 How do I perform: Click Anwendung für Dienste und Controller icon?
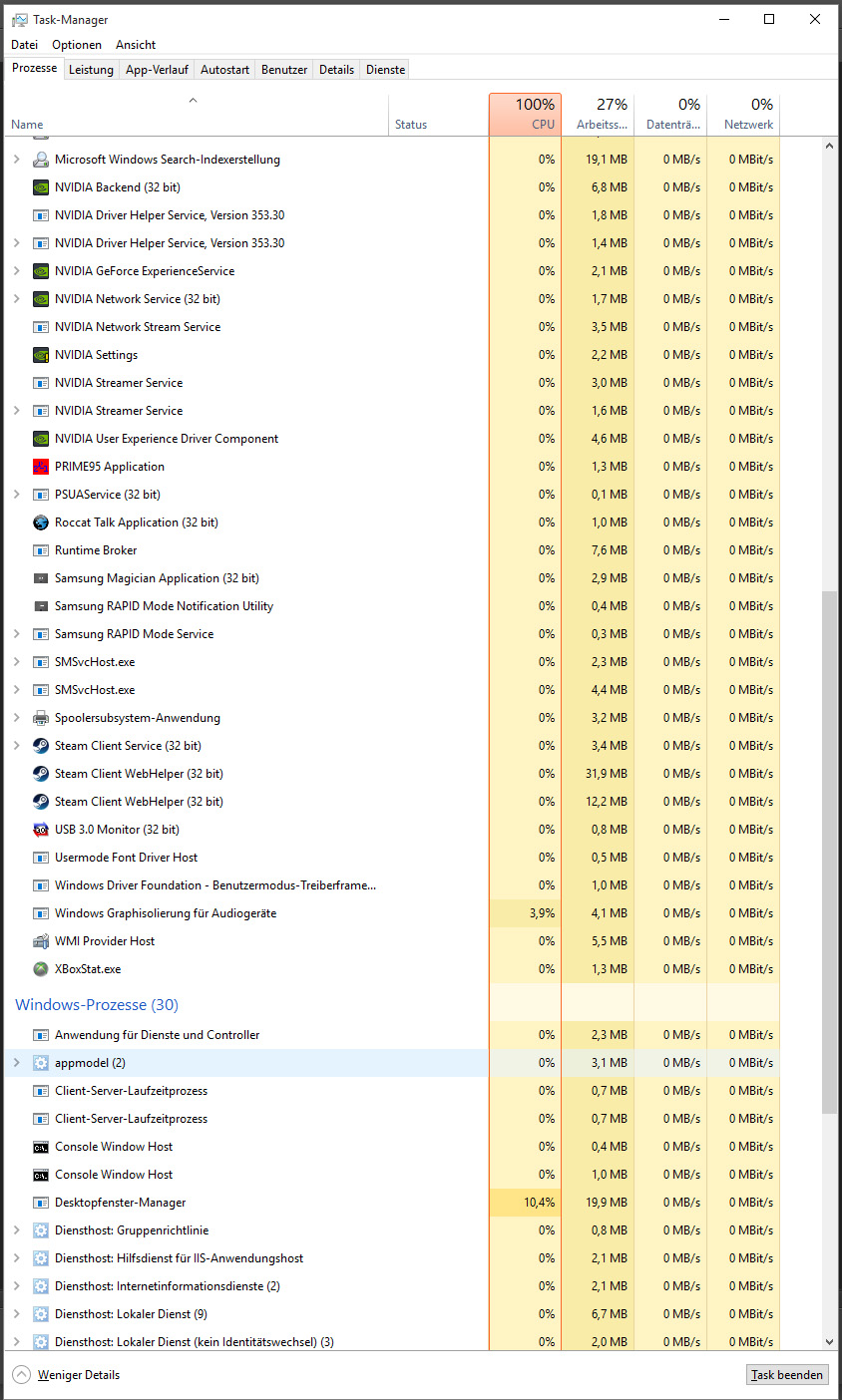(41, 1035)
